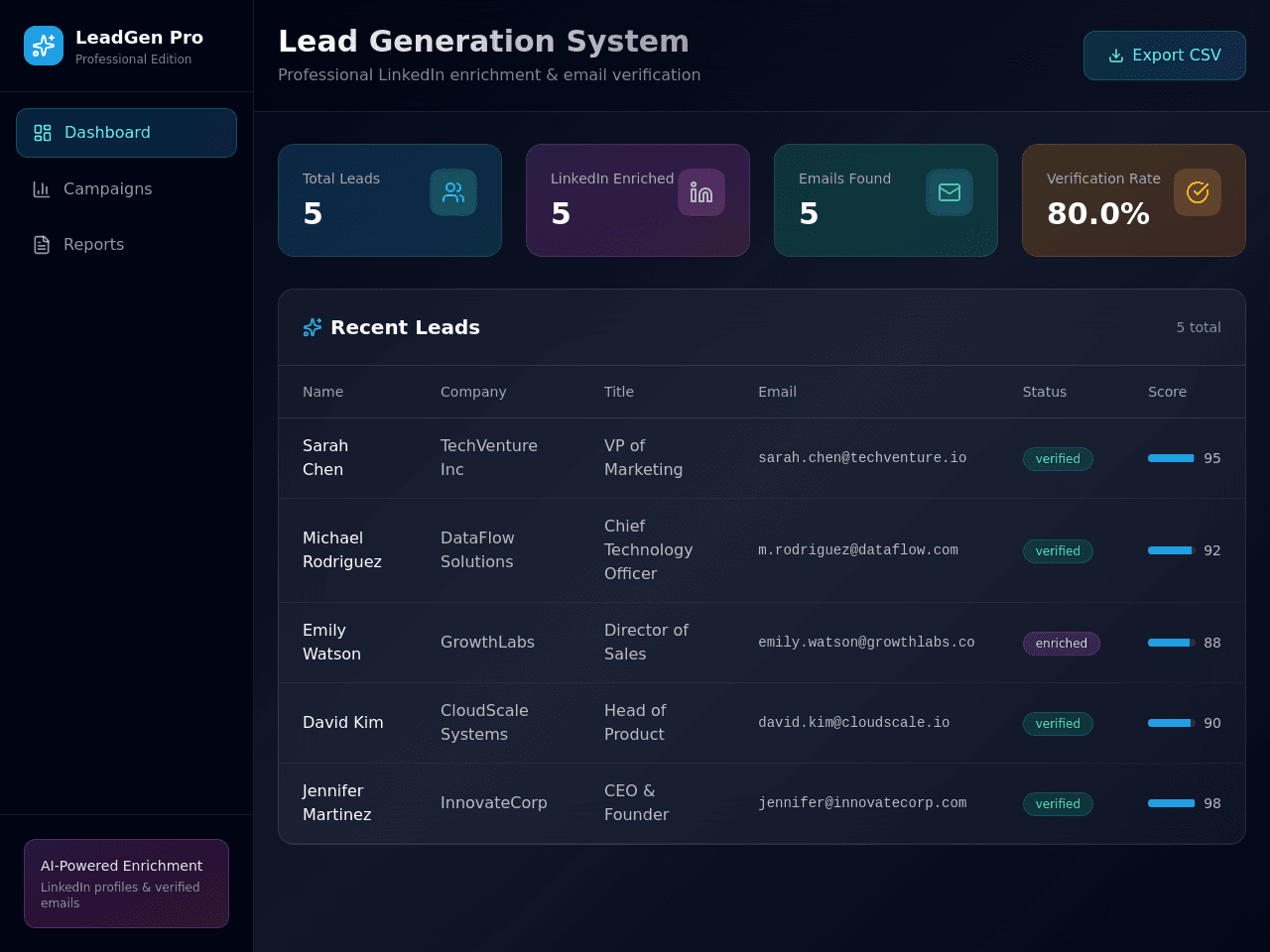The height and width of the screenshot is (952, 1270).
Task: Click the 5 total label
Action: click(x=1199, y=327)
